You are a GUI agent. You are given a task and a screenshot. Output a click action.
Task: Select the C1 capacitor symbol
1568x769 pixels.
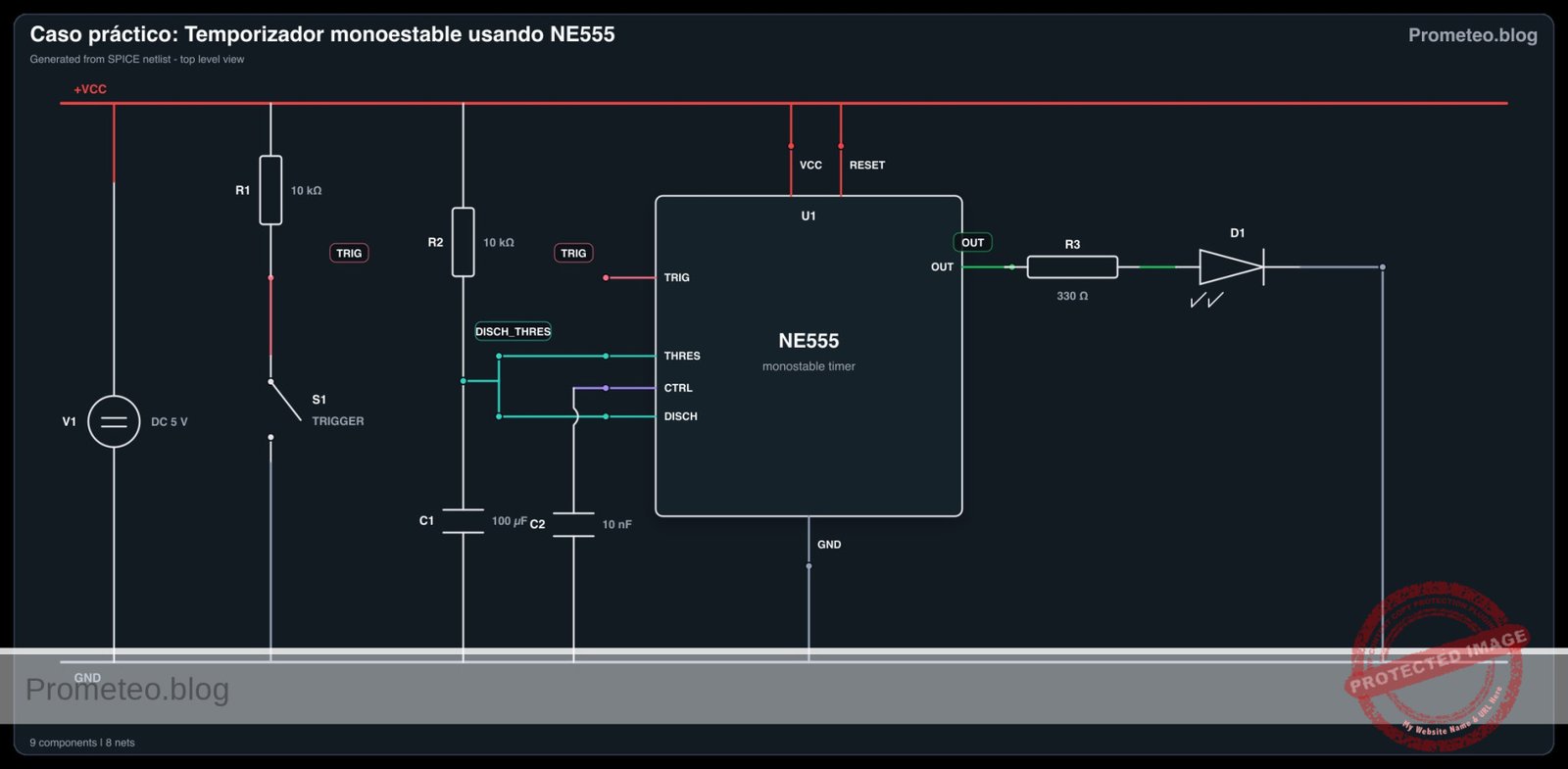(463, 521)
